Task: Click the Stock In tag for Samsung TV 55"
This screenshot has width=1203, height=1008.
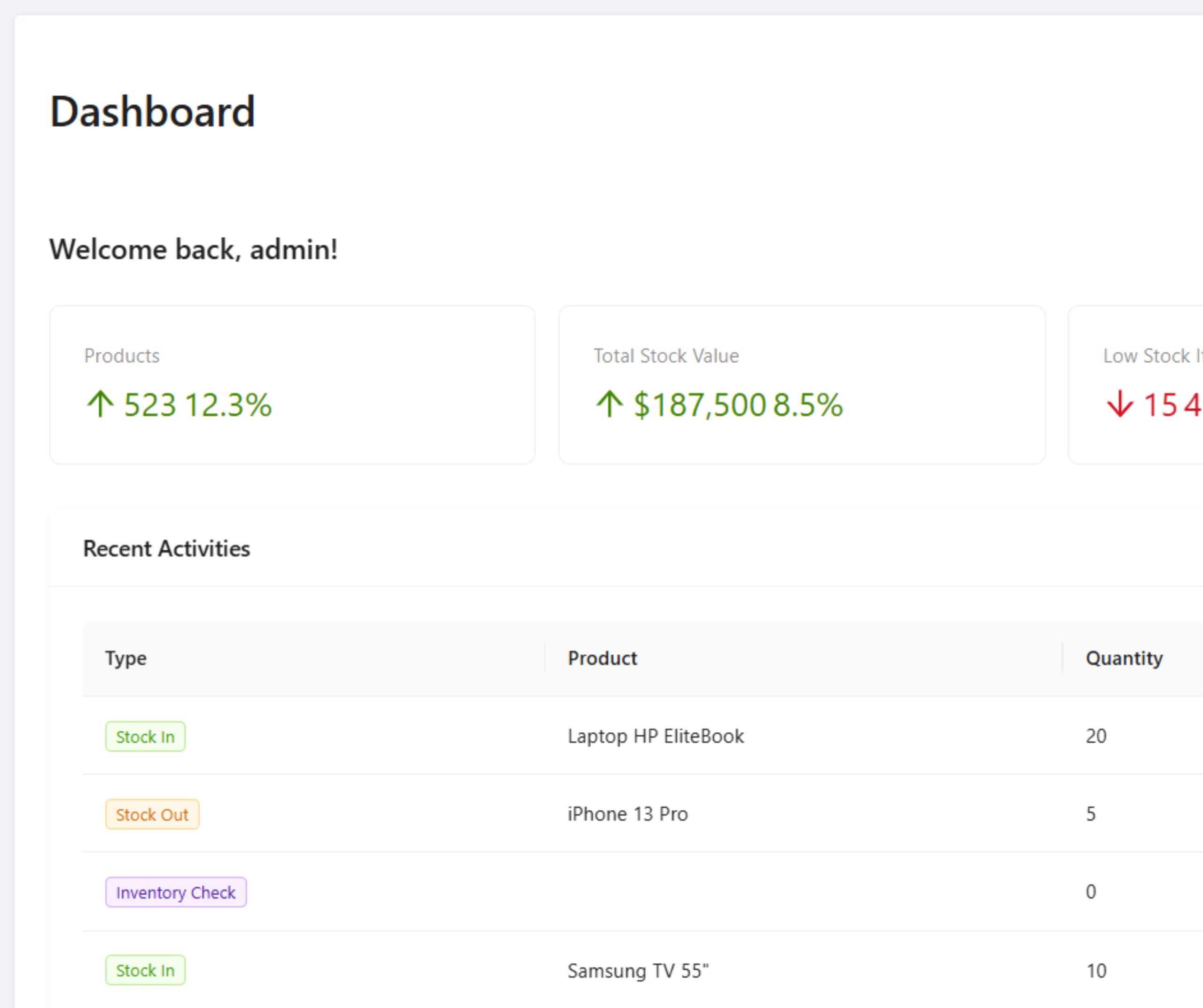Action: pyautogui.click(x=146, y=970)
